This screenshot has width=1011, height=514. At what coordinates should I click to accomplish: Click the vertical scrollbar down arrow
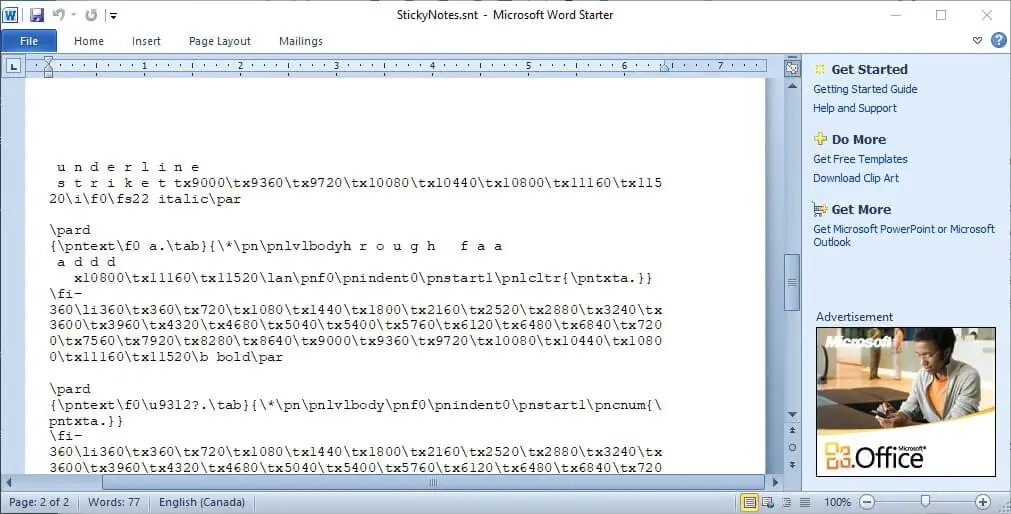[792, 414]
